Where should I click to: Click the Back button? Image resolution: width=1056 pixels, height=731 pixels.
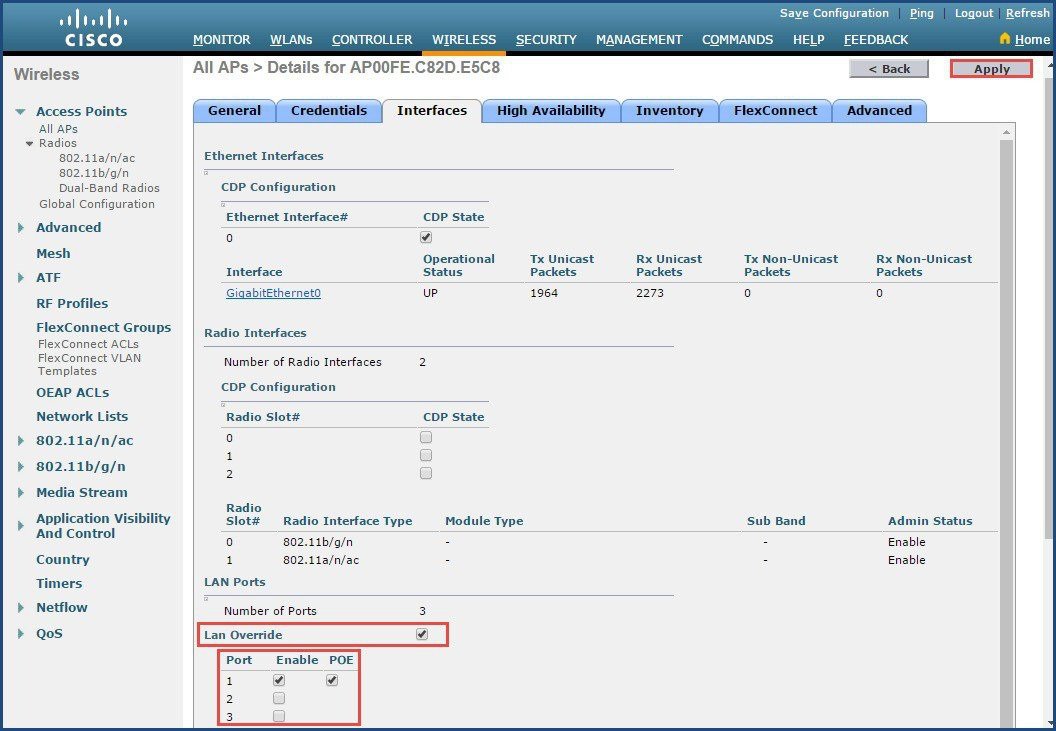889,69
